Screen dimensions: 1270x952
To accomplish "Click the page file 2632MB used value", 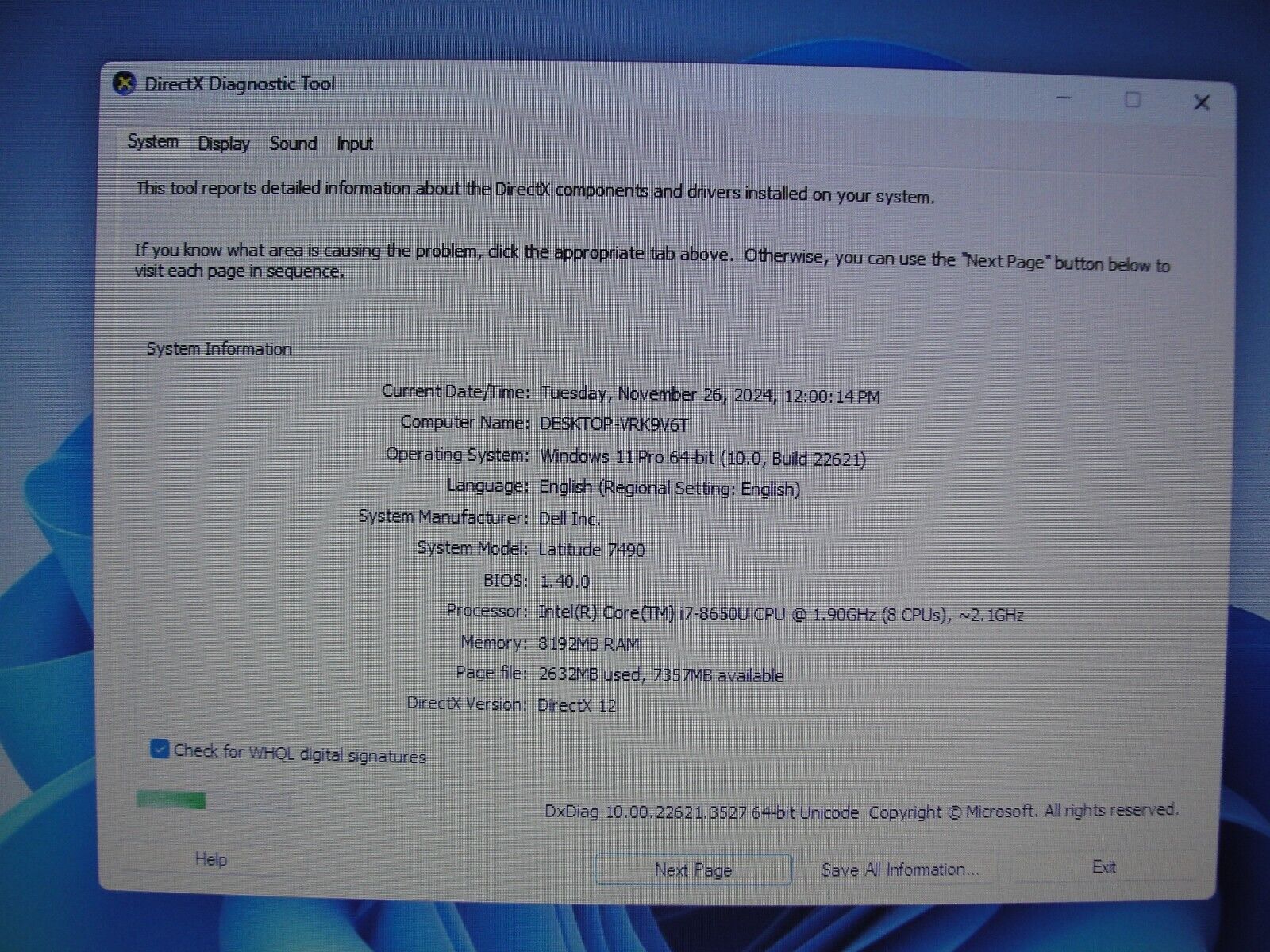I will [x=660, y=675].
